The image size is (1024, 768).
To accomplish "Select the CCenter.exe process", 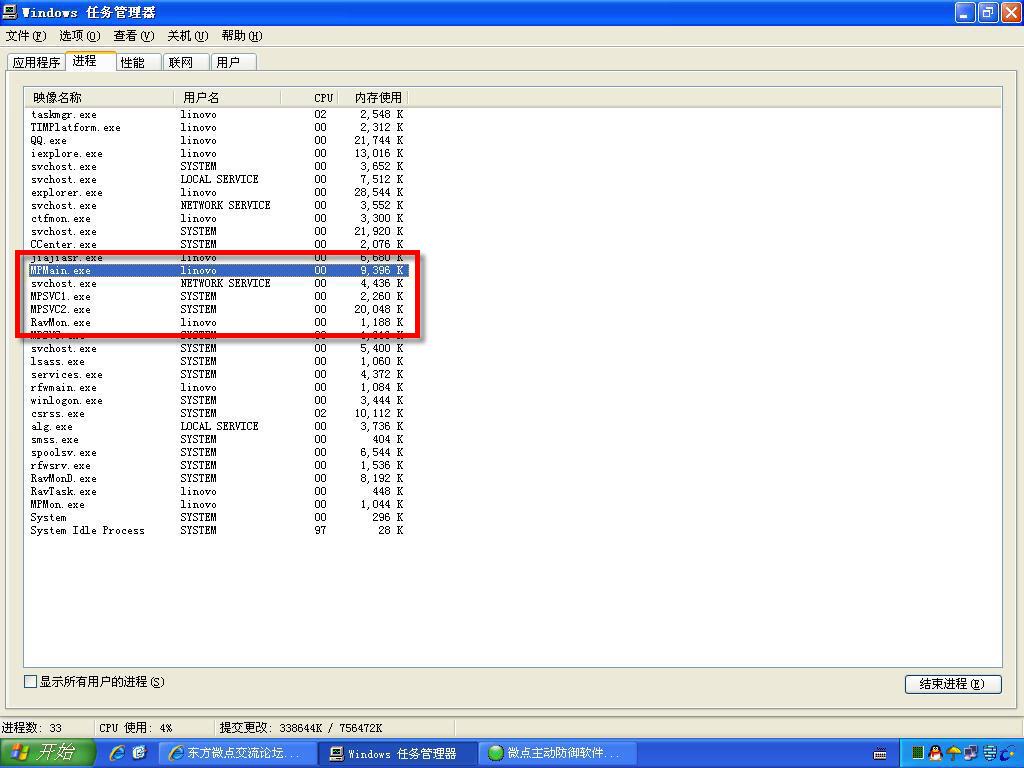I will 217,245.
